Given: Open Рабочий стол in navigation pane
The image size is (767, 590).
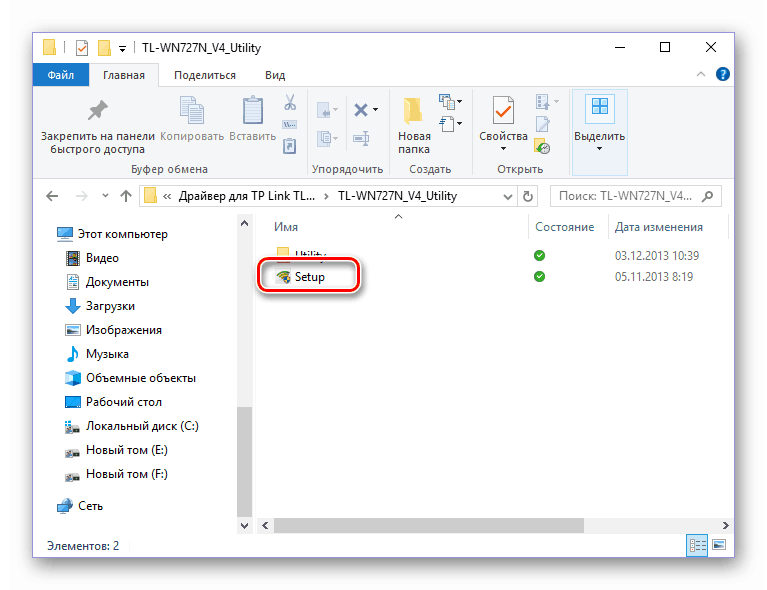Looking at the screenshot, I should 113,402.
